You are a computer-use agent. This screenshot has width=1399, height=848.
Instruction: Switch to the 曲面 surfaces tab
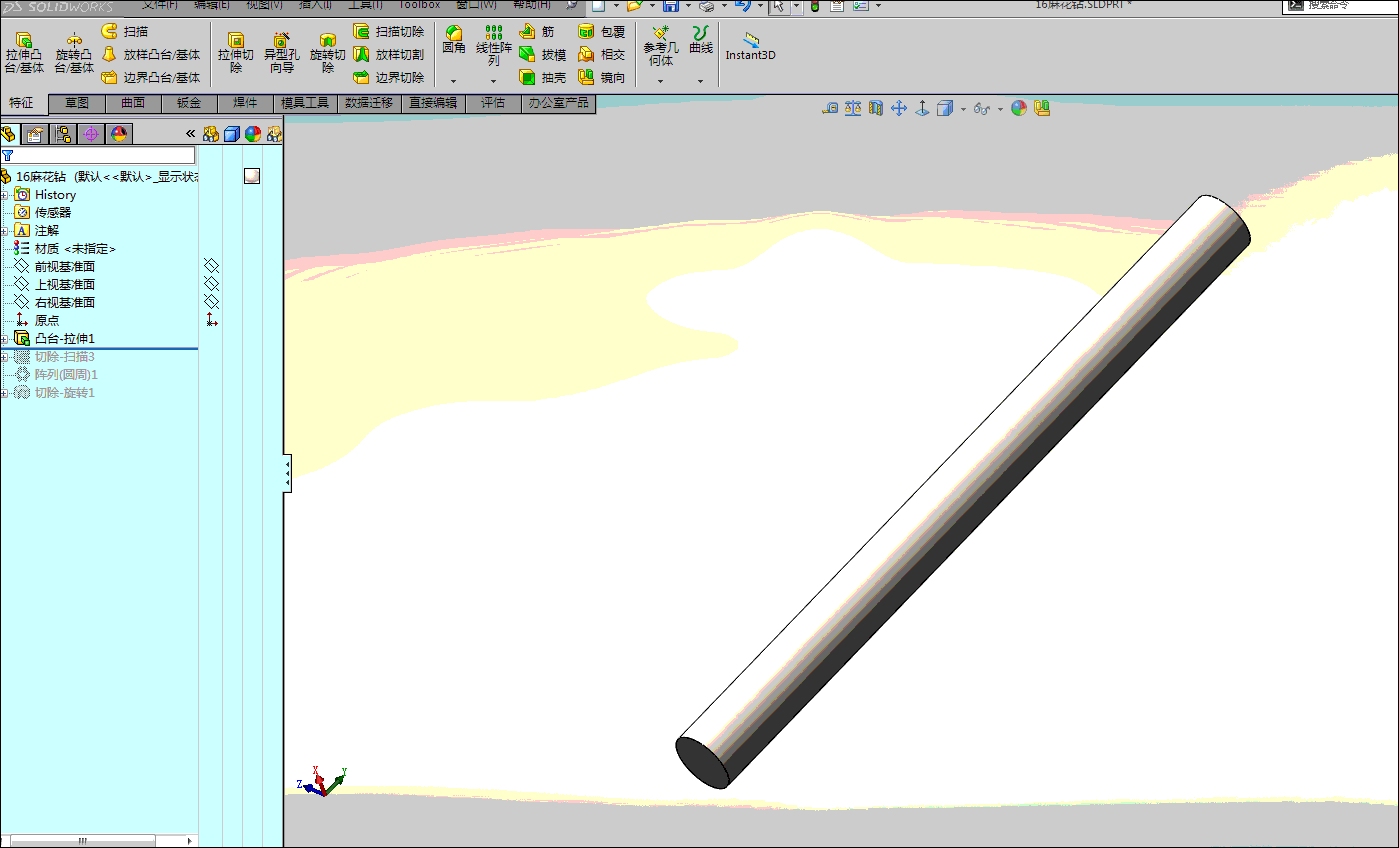pos(133,103)
